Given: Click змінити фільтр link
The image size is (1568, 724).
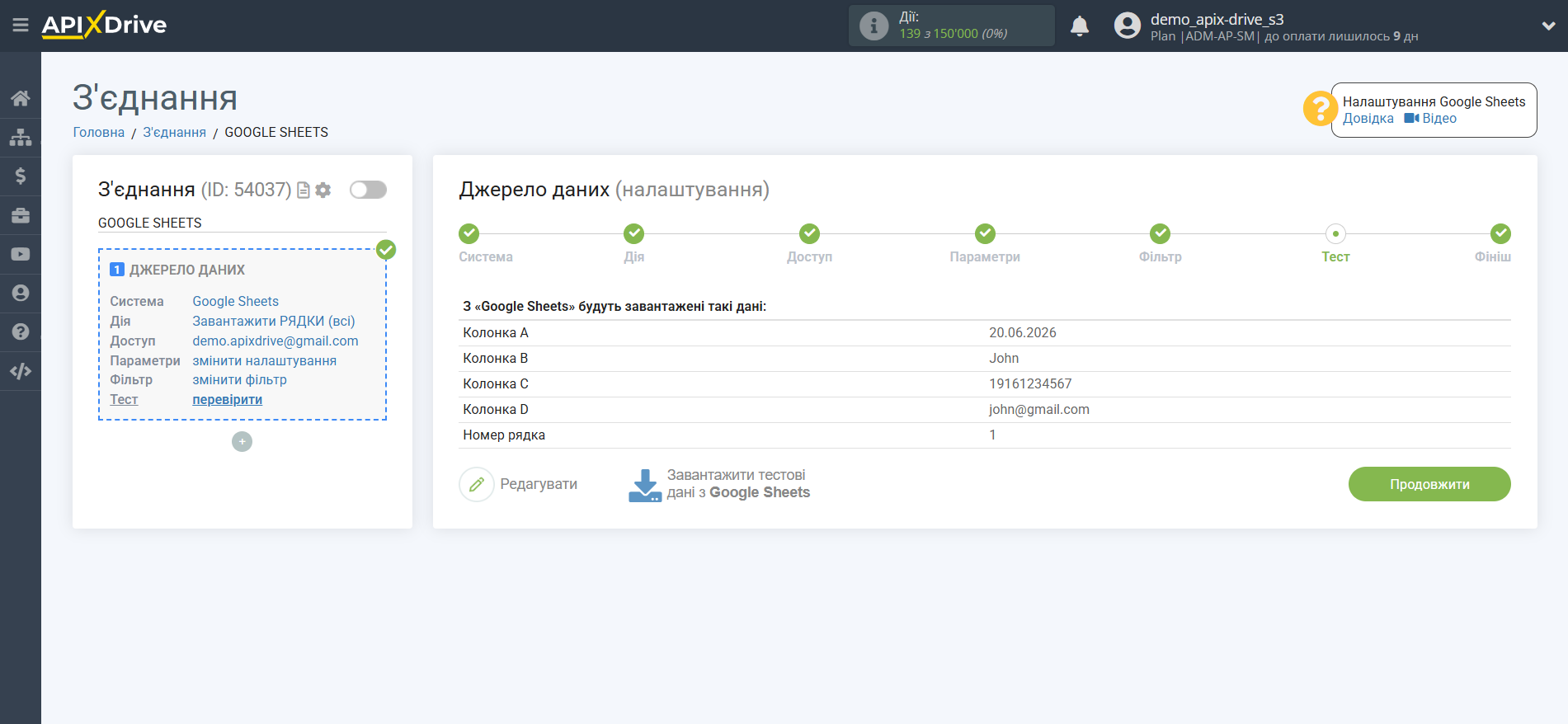Looking at the screenshot, I should pyautogui.click(x=239, y=380).
